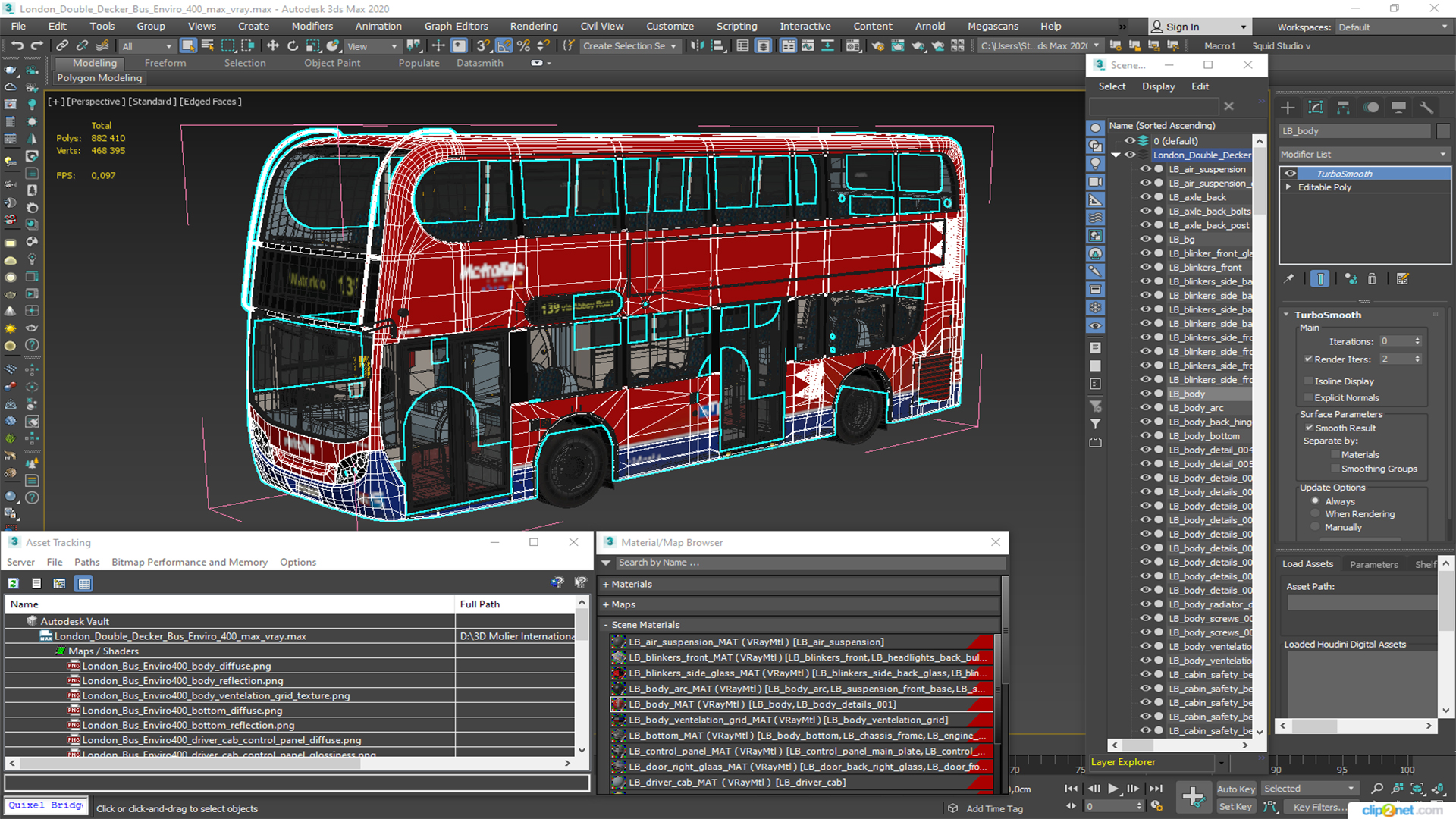Enable Separate by Materials checkbox

tap(1335, 455)
